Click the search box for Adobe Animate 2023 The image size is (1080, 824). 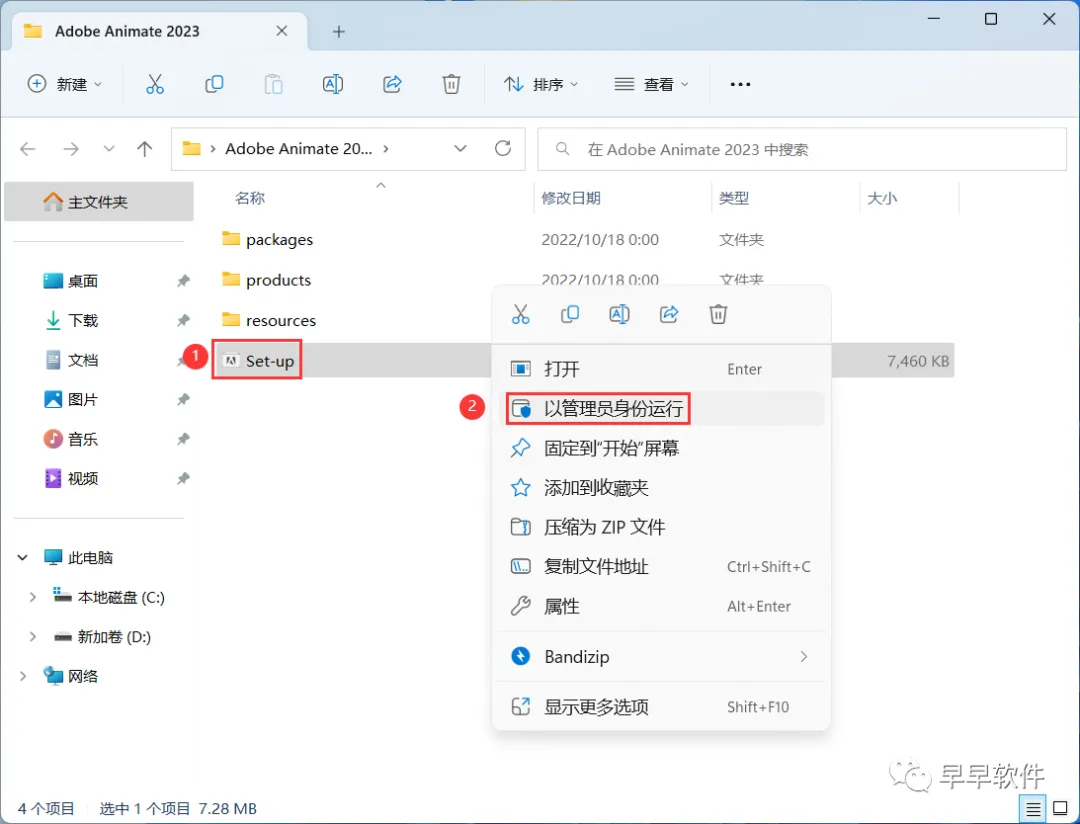tap(802, 149)
